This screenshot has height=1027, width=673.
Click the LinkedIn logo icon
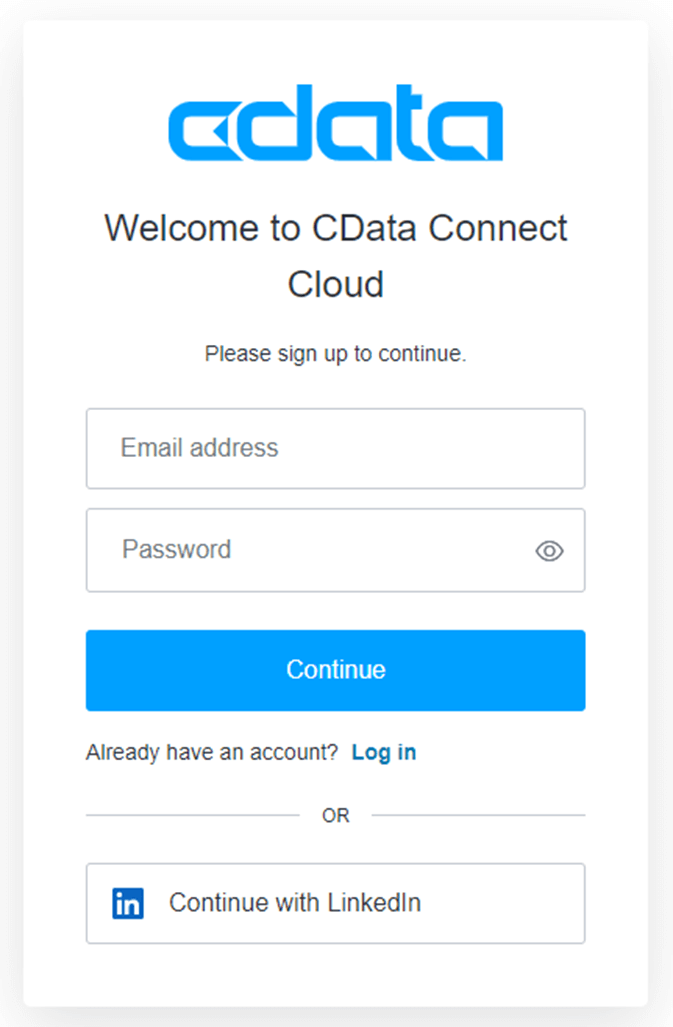(128, 903)
